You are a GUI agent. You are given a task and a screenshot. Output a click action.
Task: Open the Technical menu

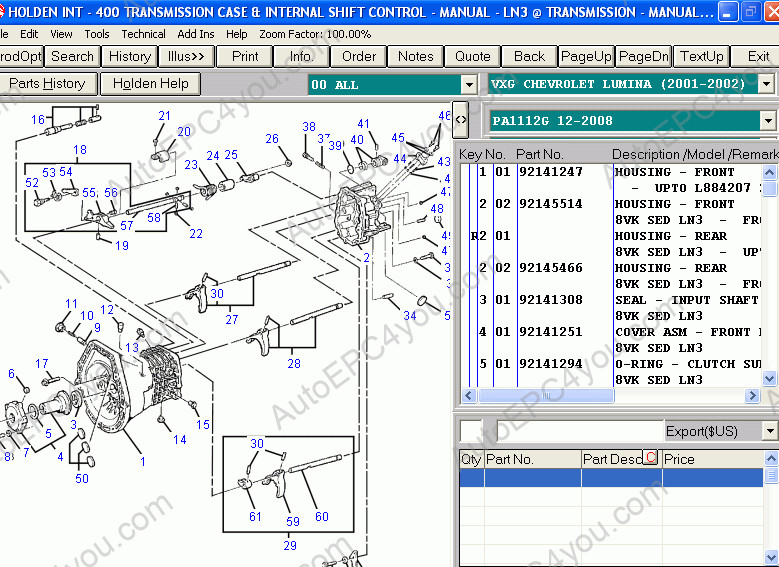(144, 34)
